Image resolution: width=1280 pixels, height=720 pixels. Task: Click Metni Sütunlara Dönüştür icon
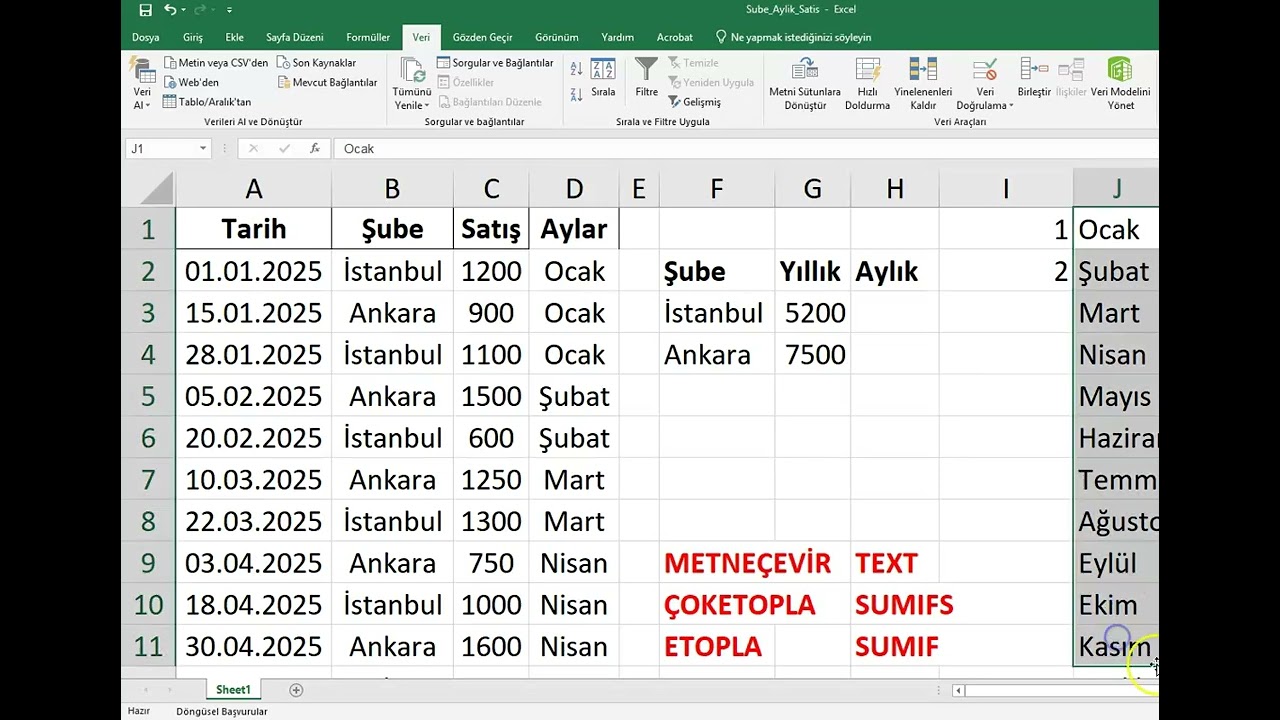click(x=805, y=69)
